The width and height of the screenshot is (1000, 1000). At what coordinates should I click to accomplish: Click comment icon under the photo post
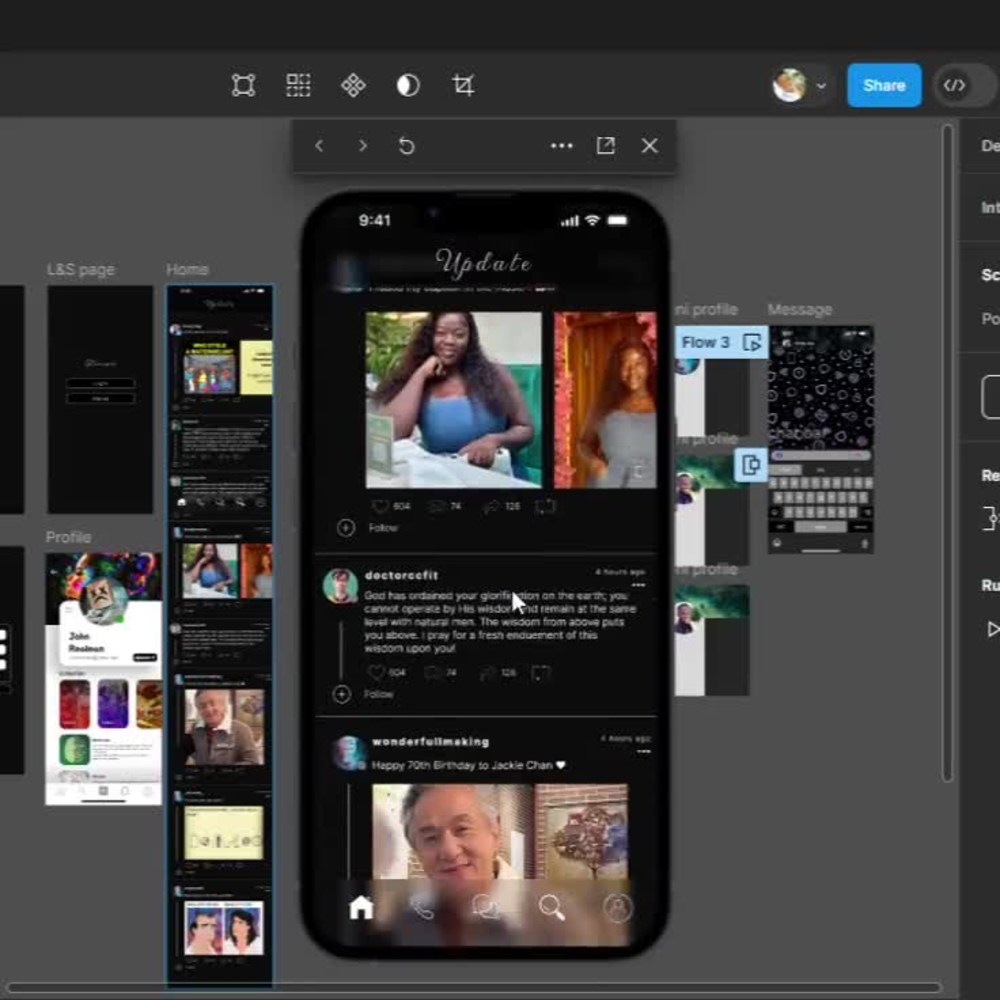437,506
